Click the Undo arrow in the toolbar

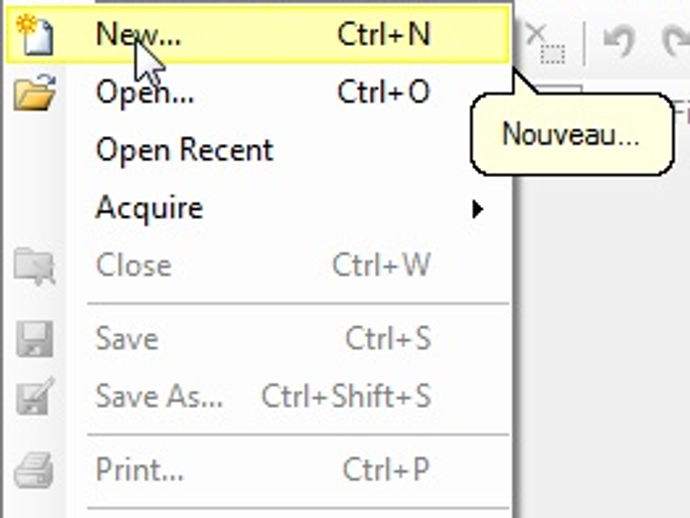pyautogui.click(x=619, y=41)
